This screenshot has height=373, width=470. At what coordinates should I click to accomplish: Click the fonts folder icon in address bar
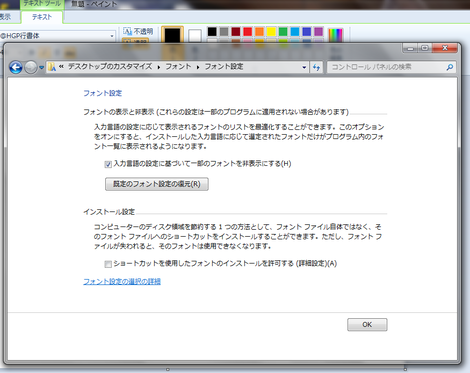pos(52,67)
